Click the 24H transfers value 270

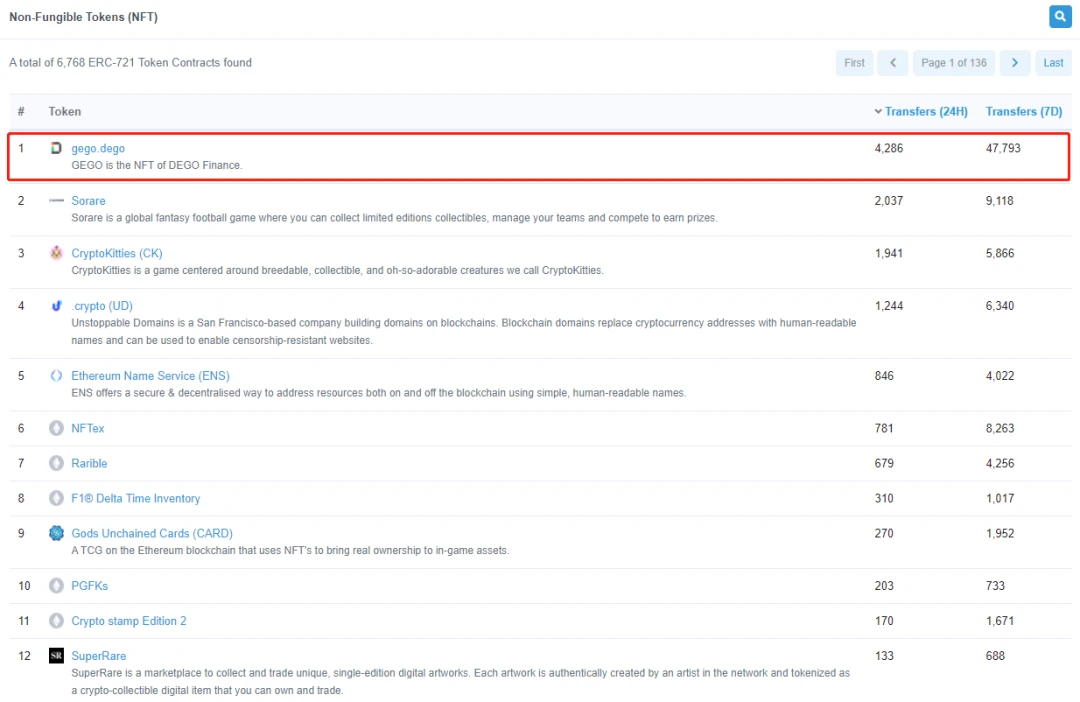[x=884, y=533]
